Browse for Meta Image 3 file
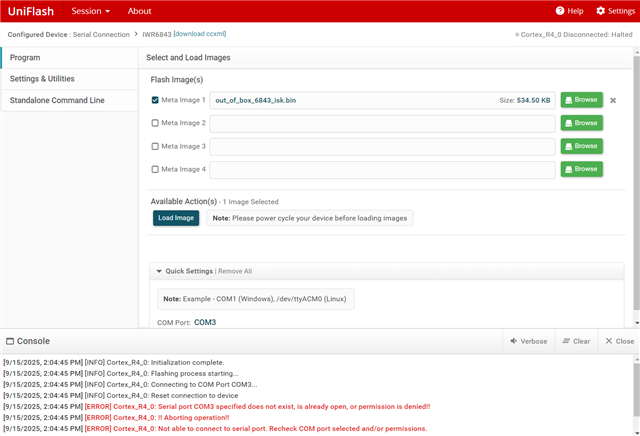Image resolution: width=640 pixels, height=436 pixels. coord(582,146)
